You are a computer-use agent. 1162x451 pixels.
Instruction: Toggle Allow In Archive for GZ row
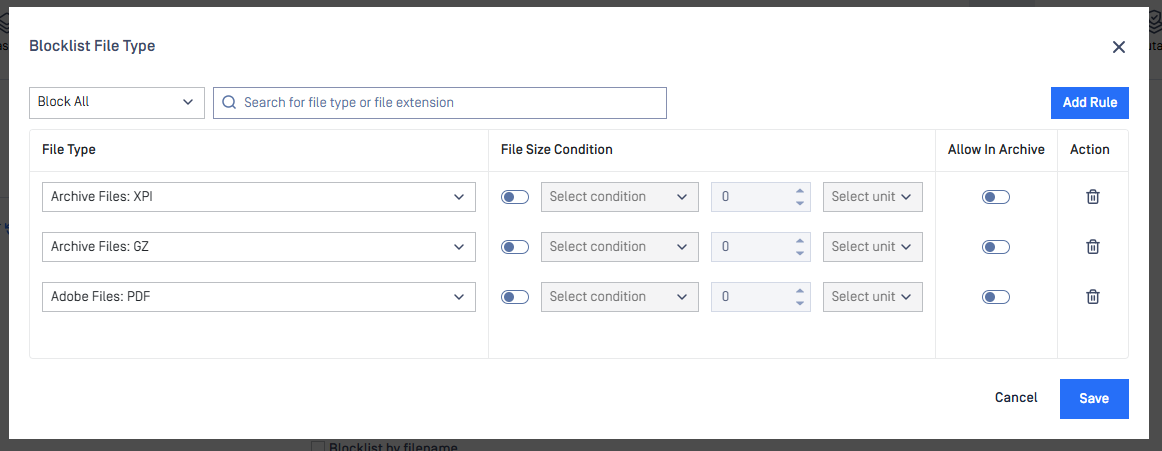pyautogui.click(x=995, y=247)
